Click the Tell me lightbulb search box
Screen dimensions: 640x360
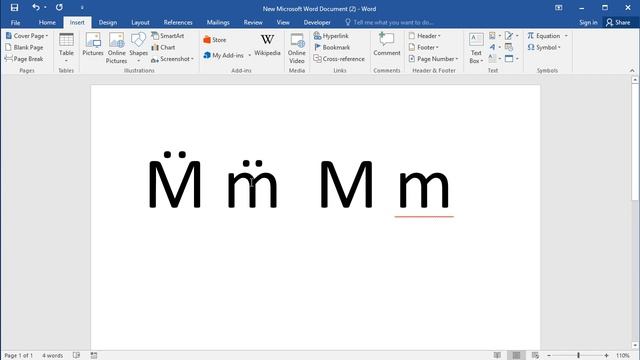[x=389, y=22]
